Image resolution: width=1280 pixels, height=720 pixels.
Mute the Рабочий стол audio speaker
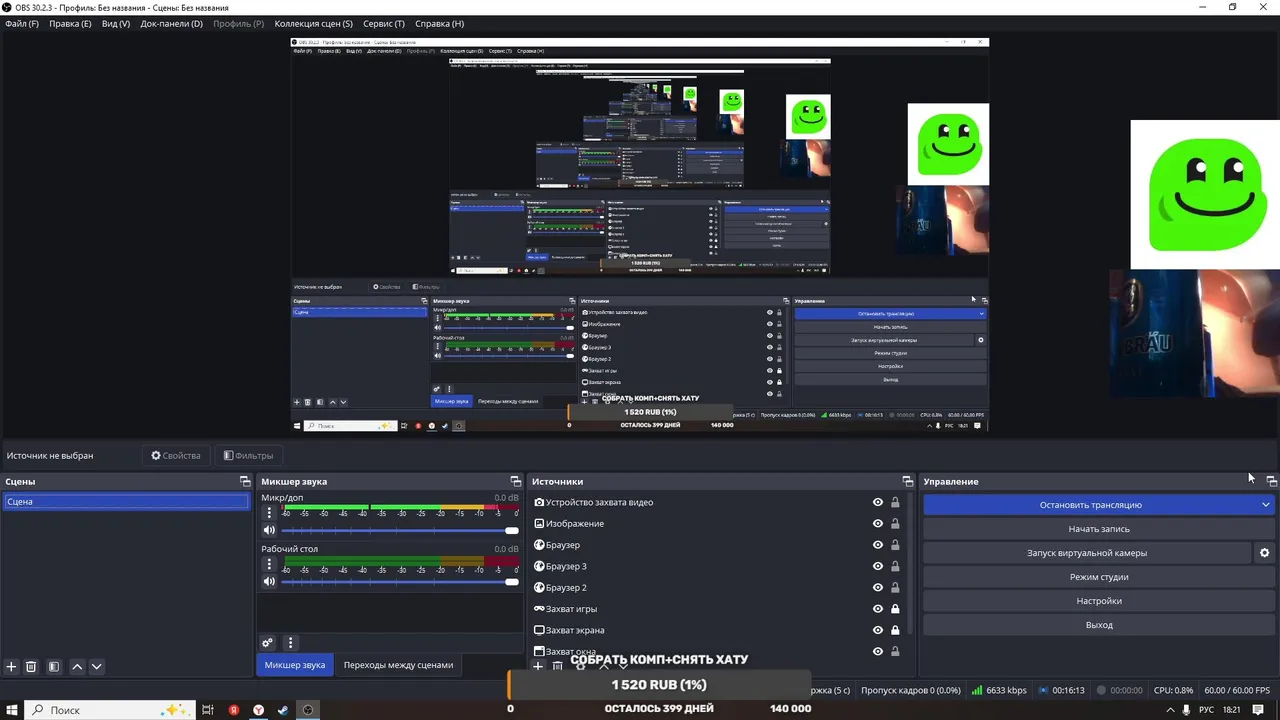(x=269, y=581)
